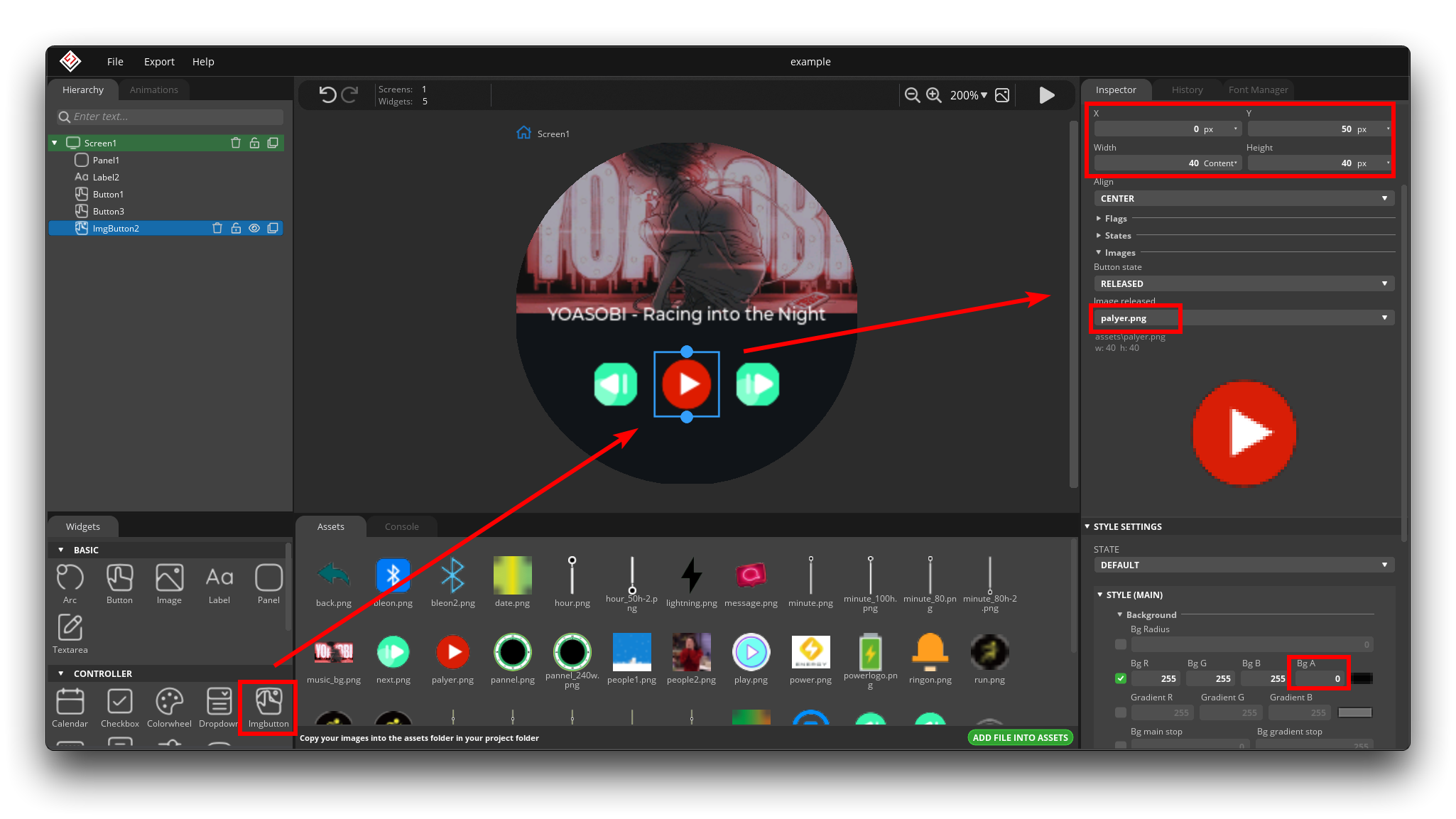Select the Colorwheel widget
This screenshot has width=1456, height=819.
click(169, 707)
